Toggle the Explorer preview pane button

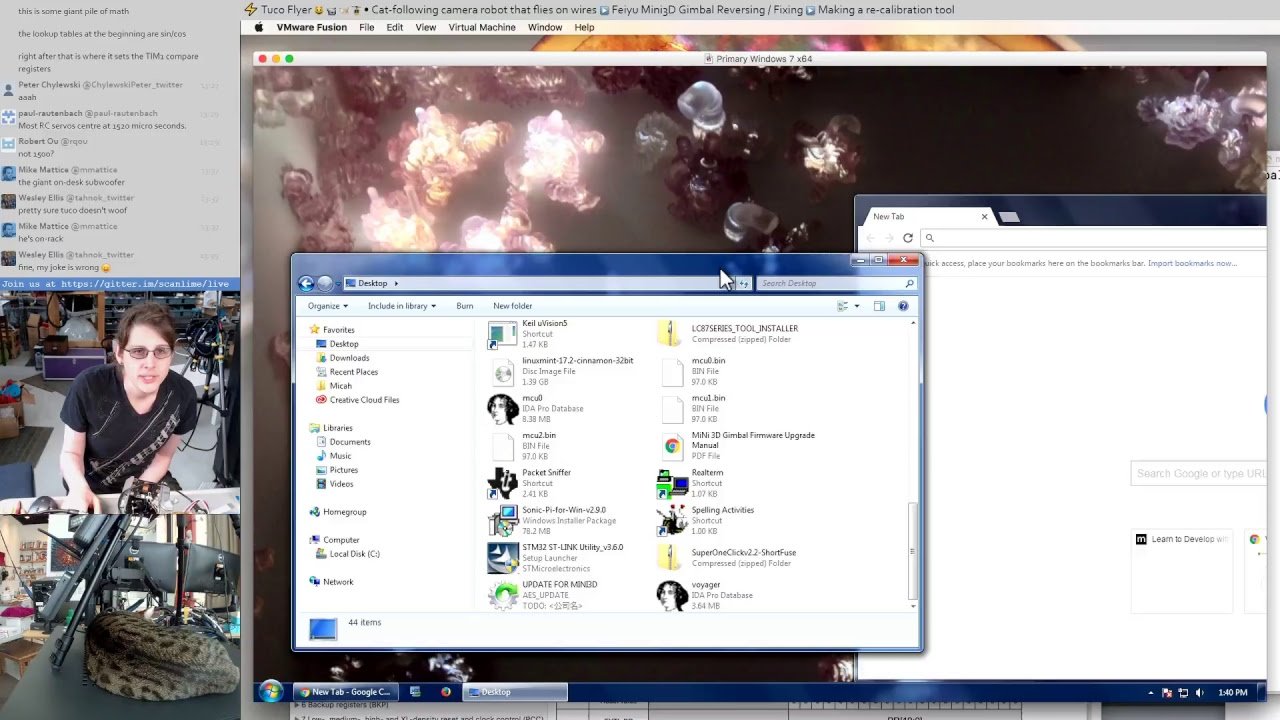tap(879, 306)
